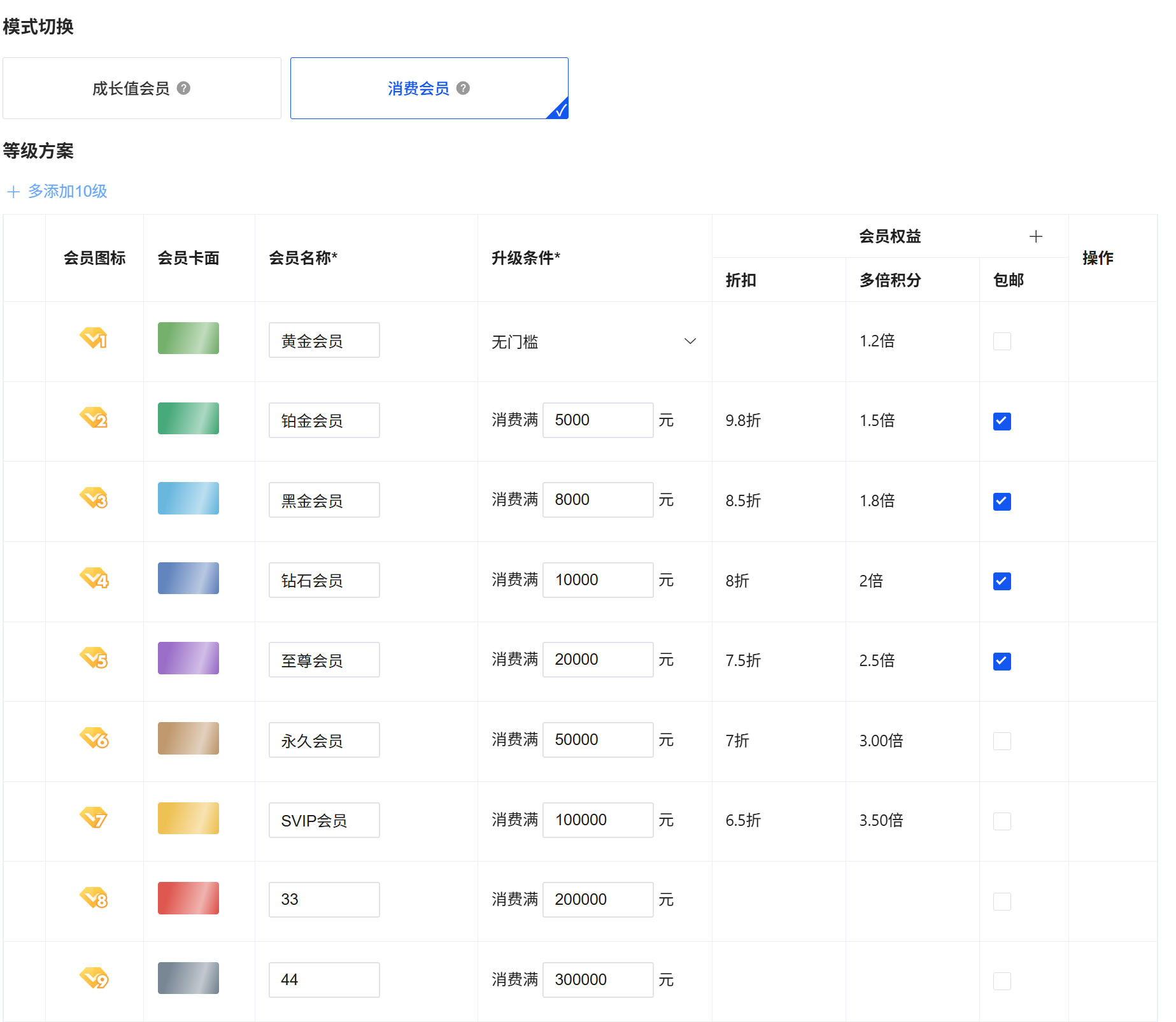This screenshot has height=1022, width=1176.
Task: Select the V3 黑金会员 level icon
Action: (94, 499)
